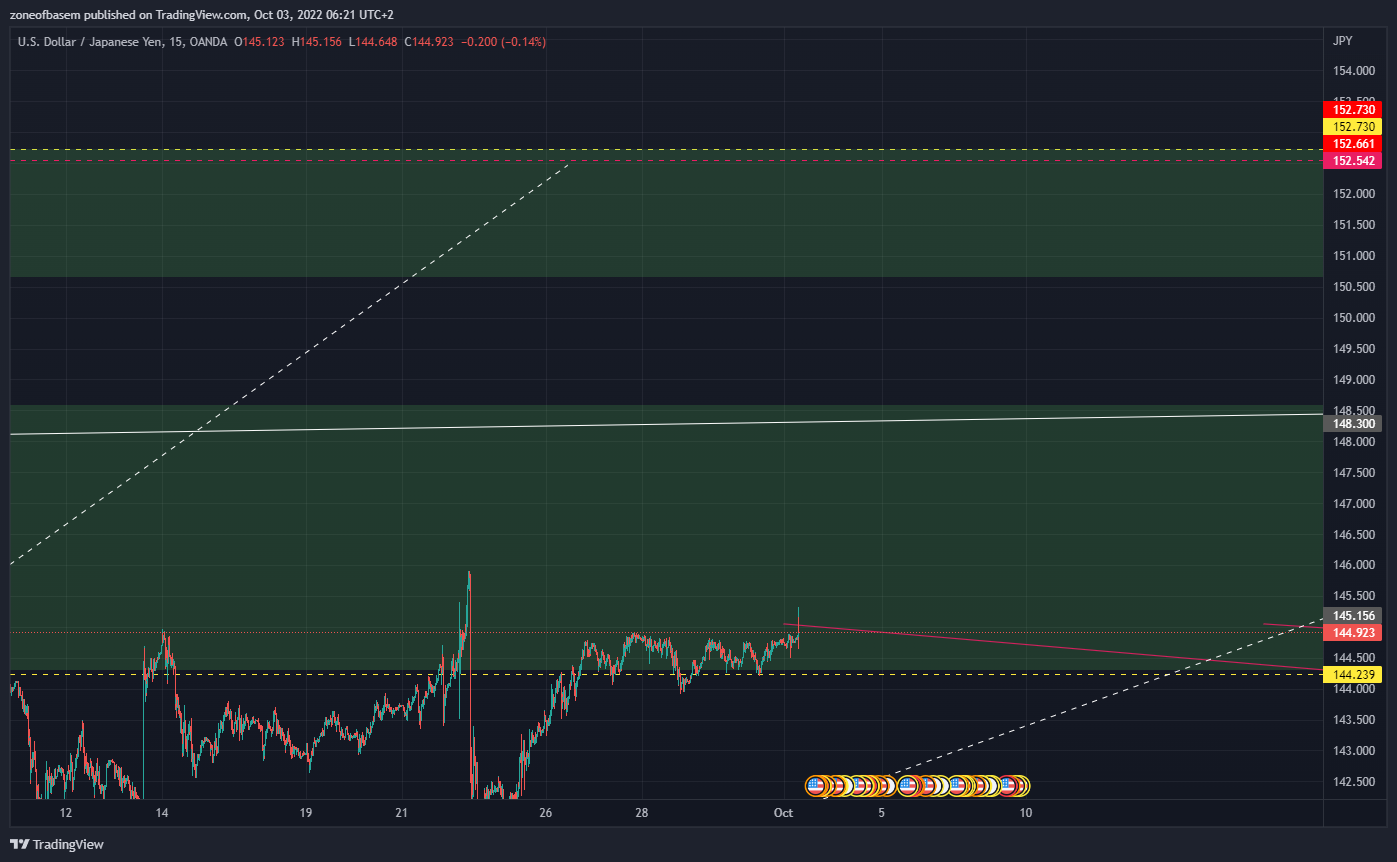Click the 26 date label on time axis
Image resolution: width=1397 pixels, height=862 pixels.
point(546,813)
